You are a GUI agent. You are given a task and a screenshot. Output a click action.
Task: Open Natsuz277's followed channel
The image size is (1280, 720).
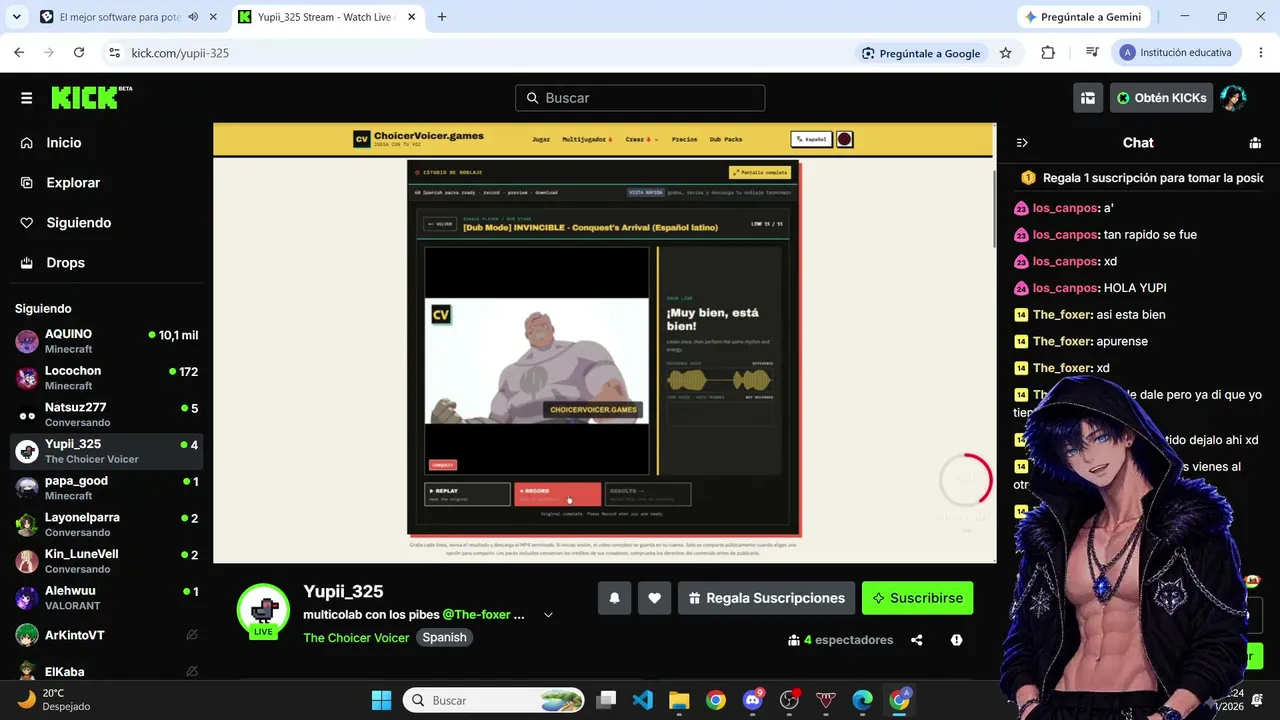107,415
